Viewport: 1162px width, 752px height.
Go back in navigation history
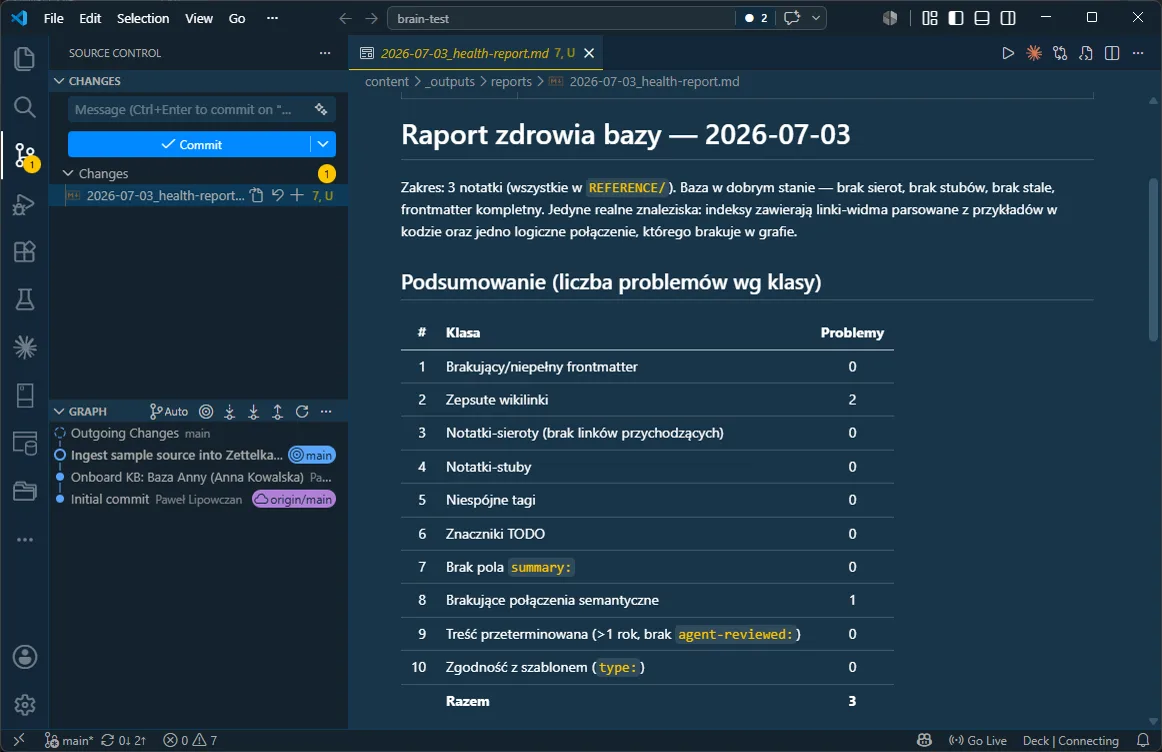pos(345,18)
